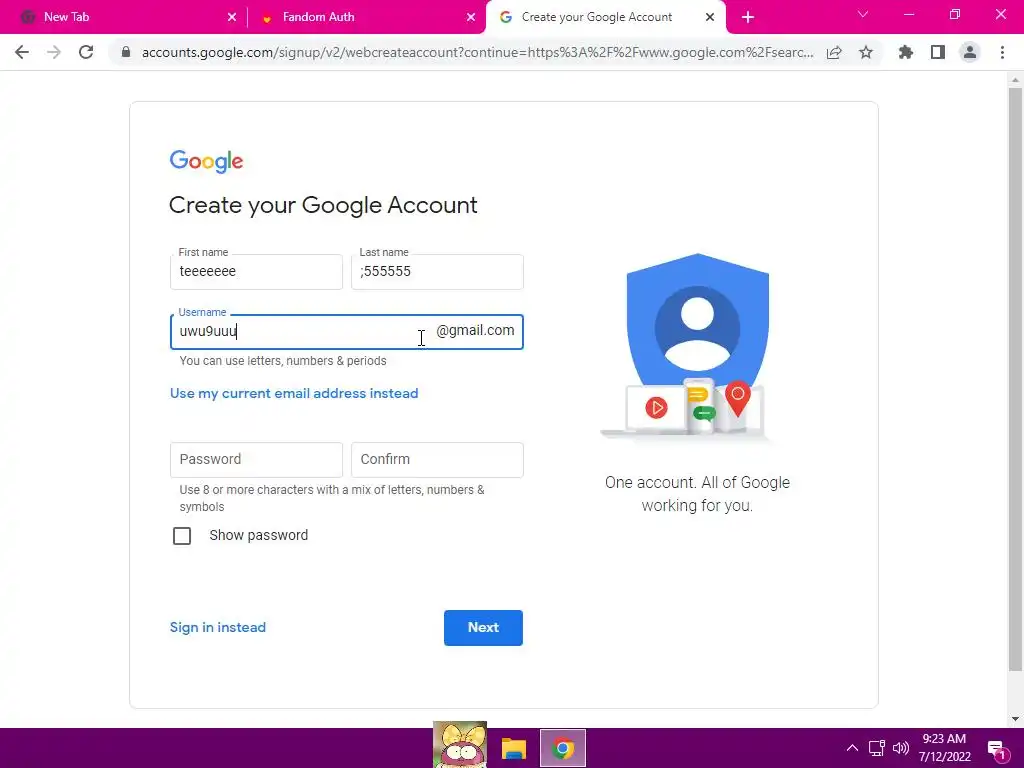This screenshot has width=1024, height=768.
Task: Open the cartoon character taskbar icon
Action: 460,744
